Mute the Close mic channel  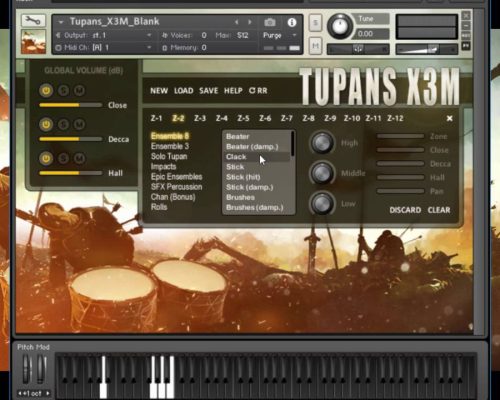coord(79,90)
